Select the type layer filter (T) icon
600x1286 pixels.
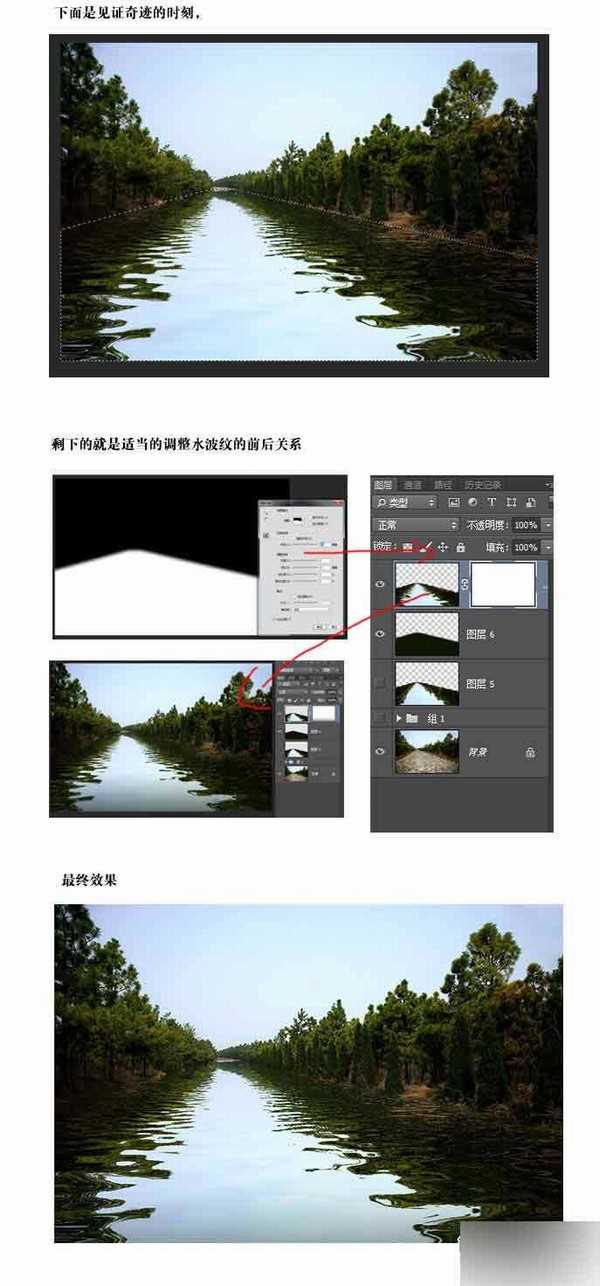[492, 502]
